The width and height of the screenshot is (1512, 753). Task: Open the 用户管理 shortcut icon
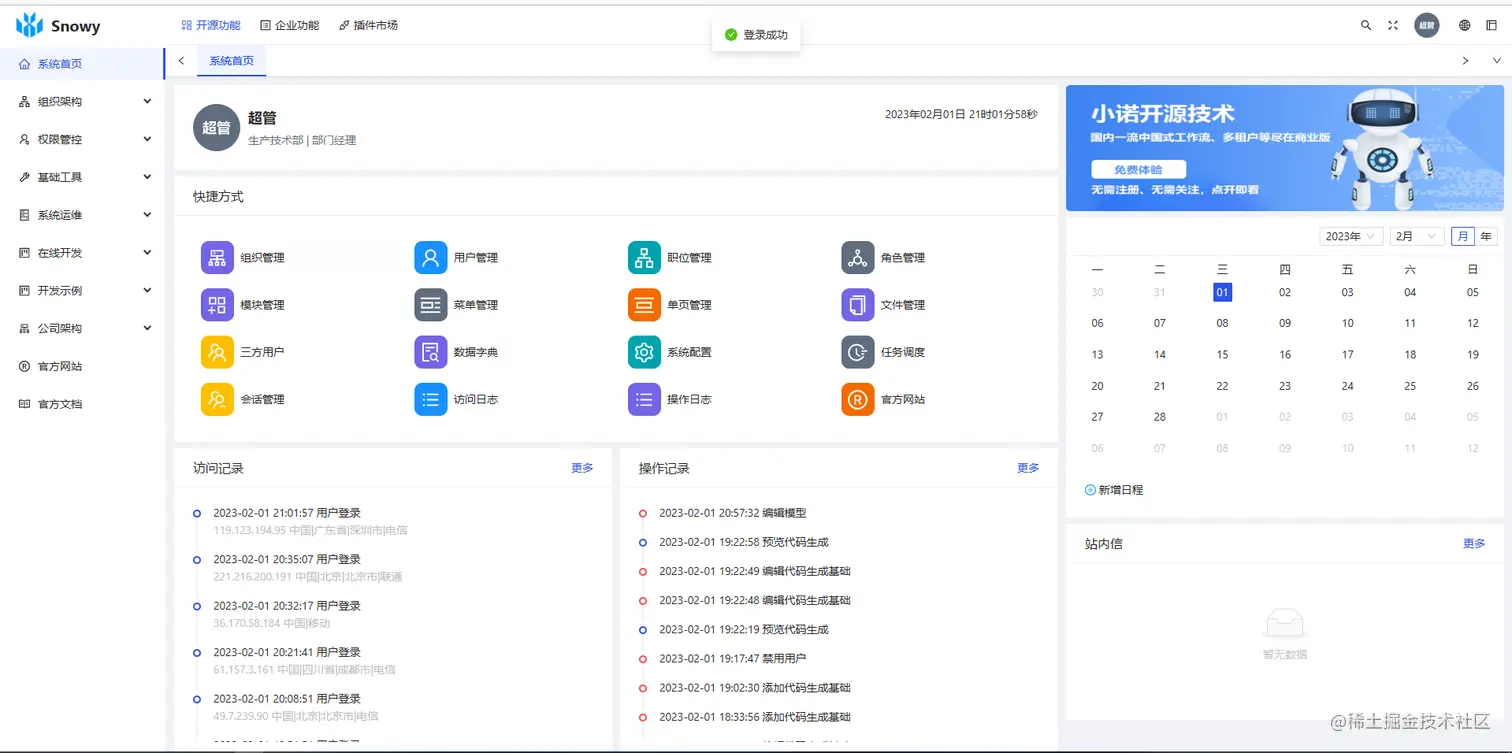pyautogui.click(x=430, y=257)
